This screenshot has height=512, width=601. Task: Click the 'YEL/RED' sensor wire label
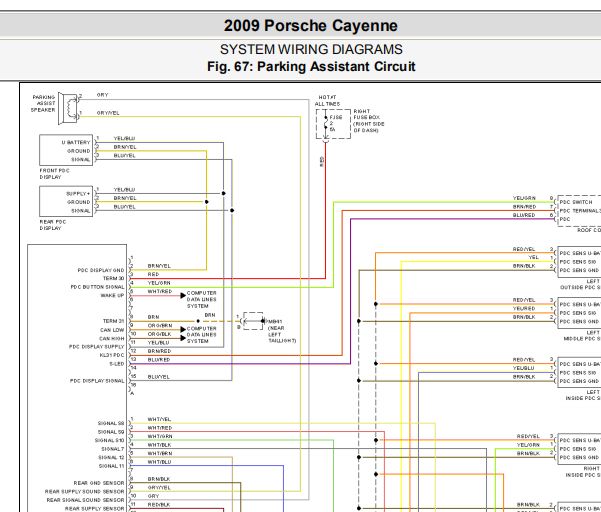tap(524, 309)
